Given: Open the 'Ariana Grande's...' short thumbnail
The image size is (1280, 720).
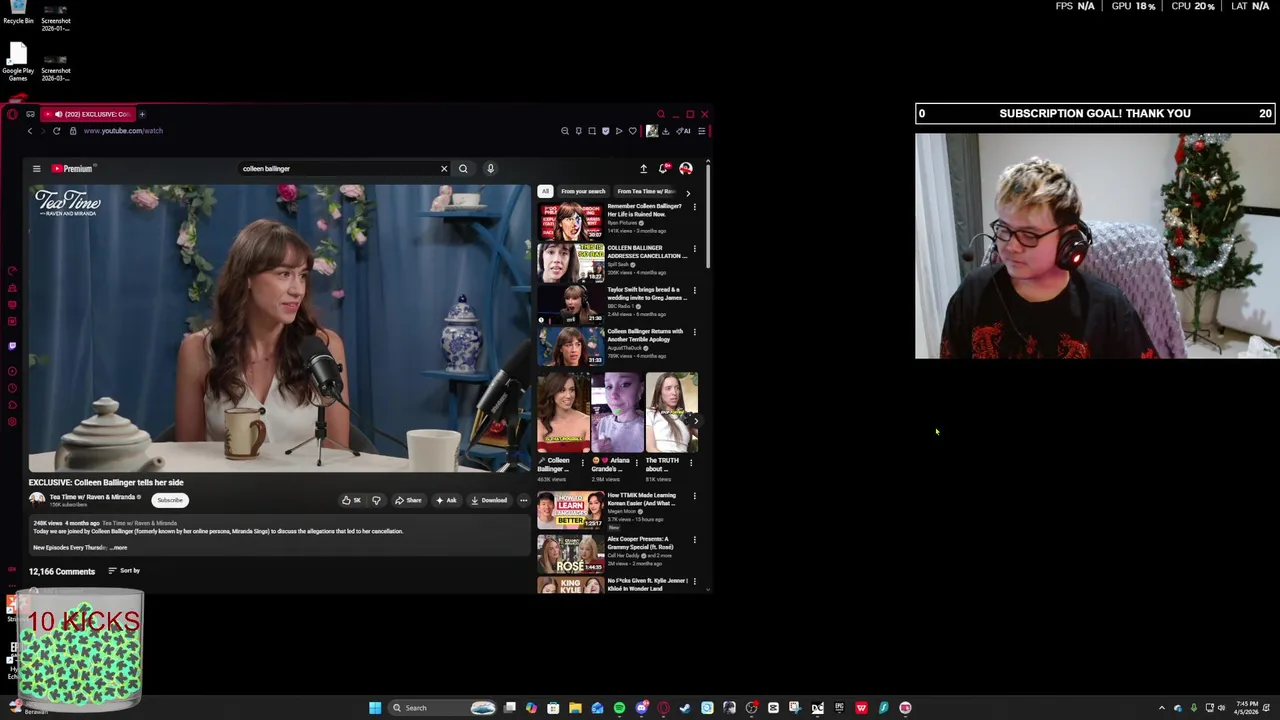Looking at the screenshot, I should (x=617, y=412).
